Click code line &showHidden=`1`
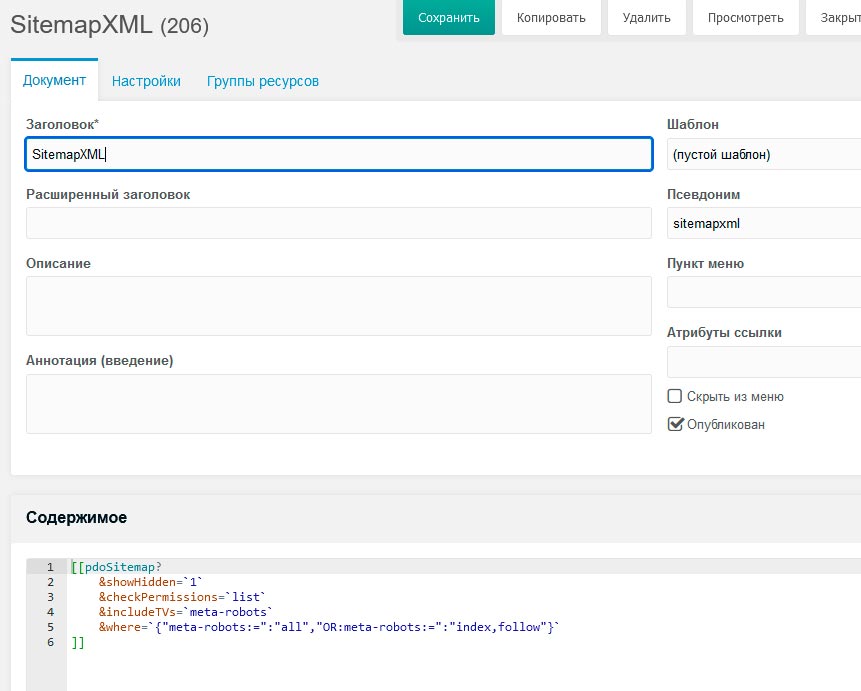The height and width of the screenshot is (691, 861). [x=151, y=582]
